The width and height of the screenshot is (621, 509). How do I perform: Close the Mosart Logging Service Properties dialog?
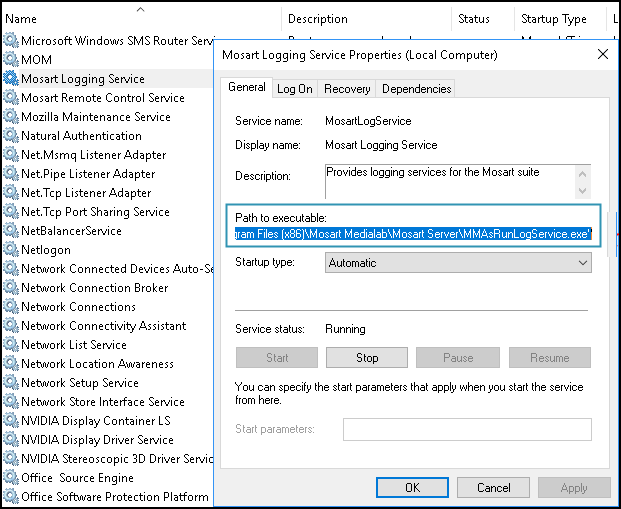(600, 55)
